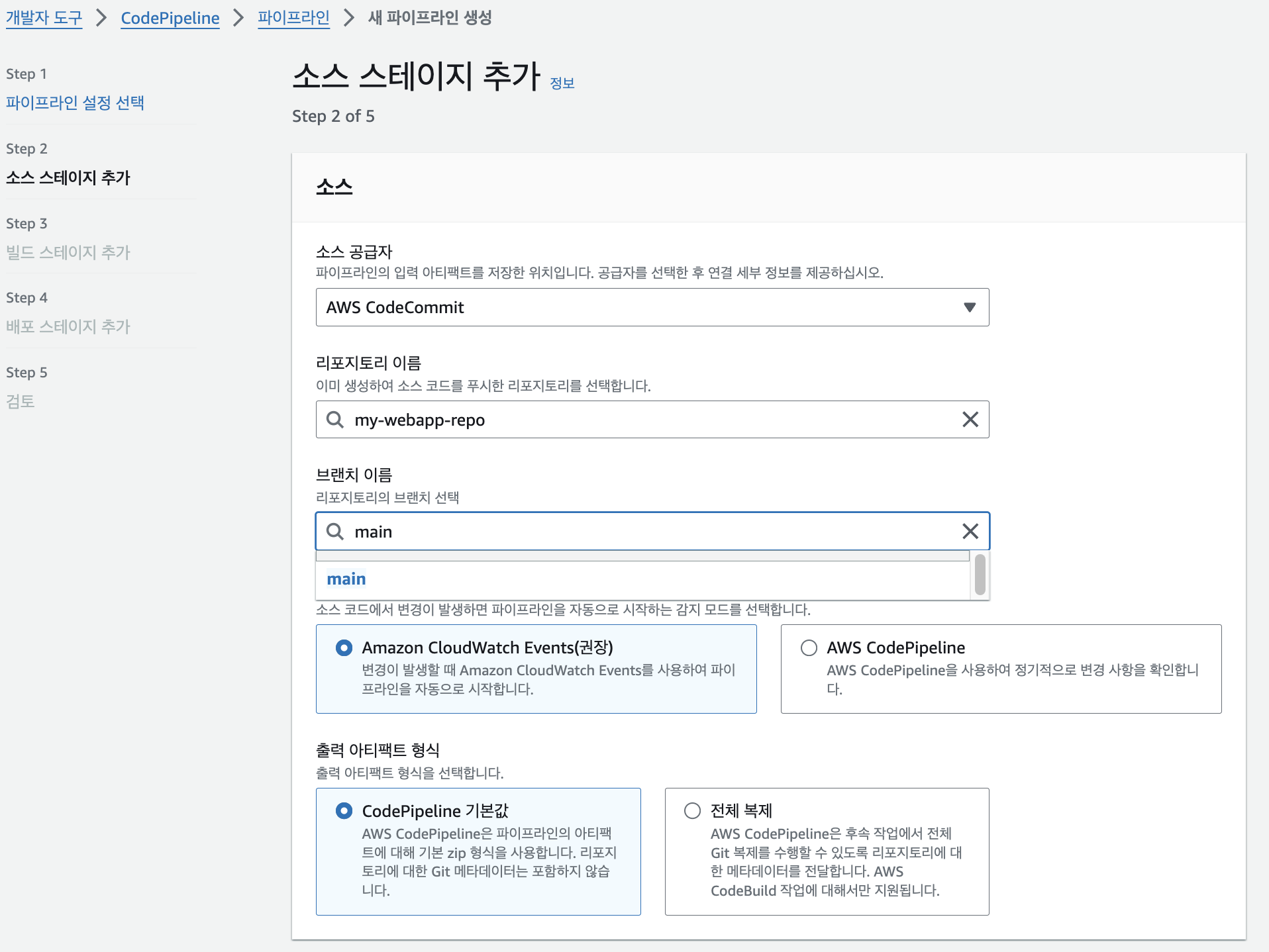Image resolution: width=1269 pixels, height=952 pixels.
Task: Click the 브랜치 이름 label
Action: [x=354, y=475]
